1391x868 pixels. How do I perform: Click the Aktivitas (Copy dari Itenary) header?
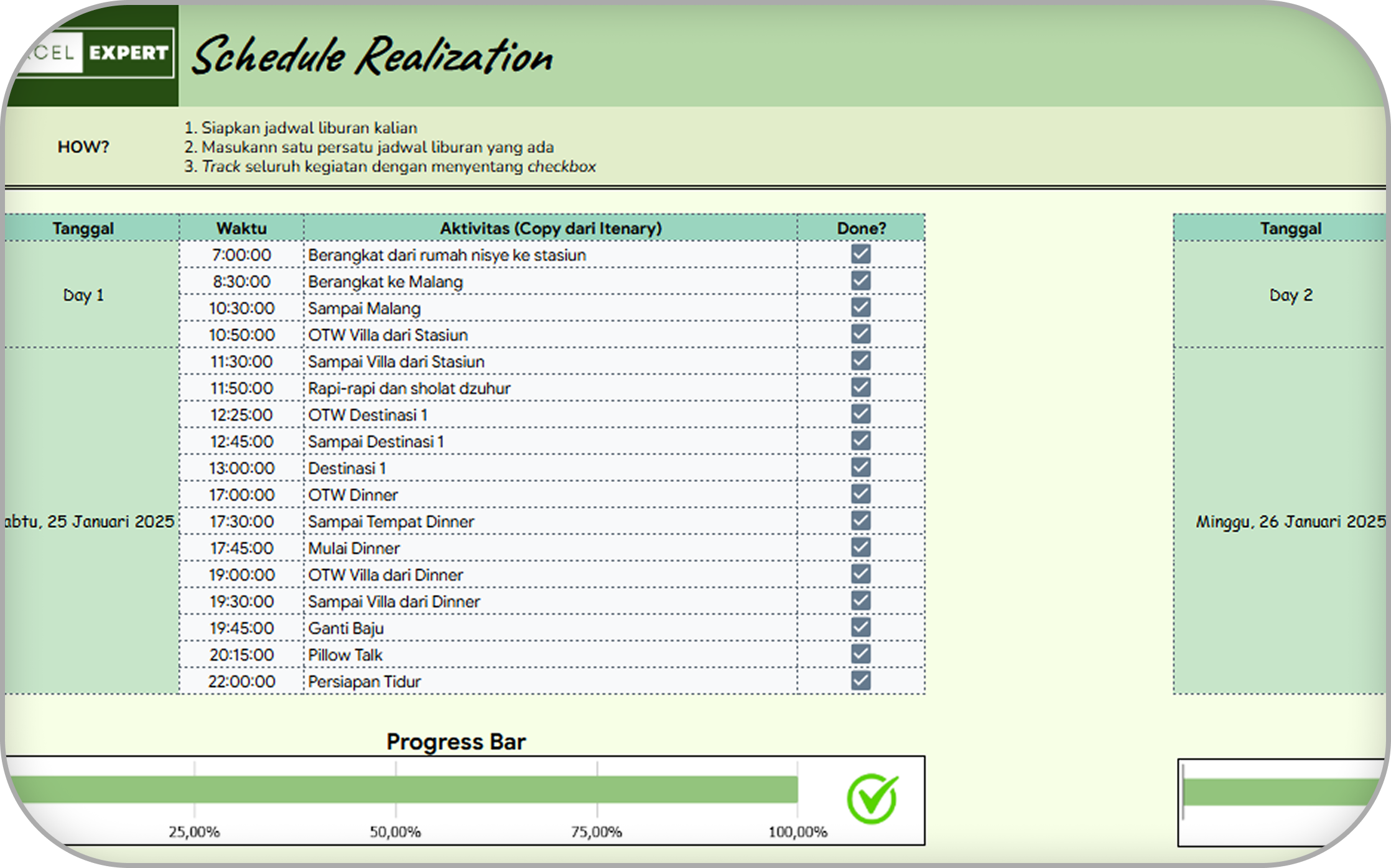(551, 228)
